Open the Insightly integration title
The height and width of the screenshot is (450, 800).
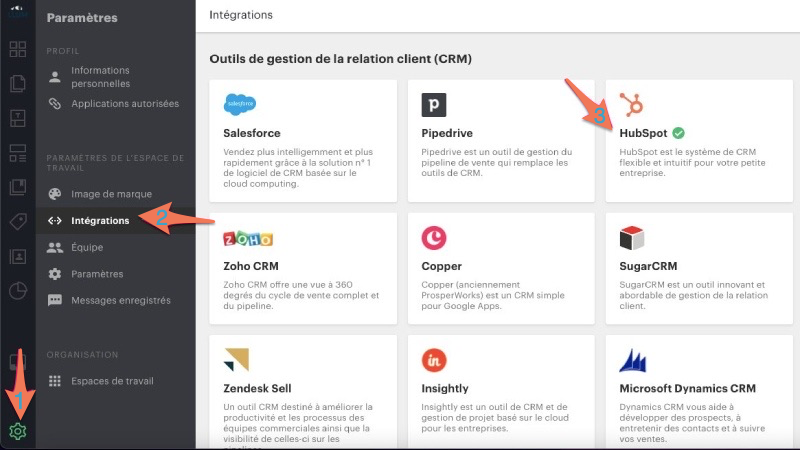pos(445,388)
